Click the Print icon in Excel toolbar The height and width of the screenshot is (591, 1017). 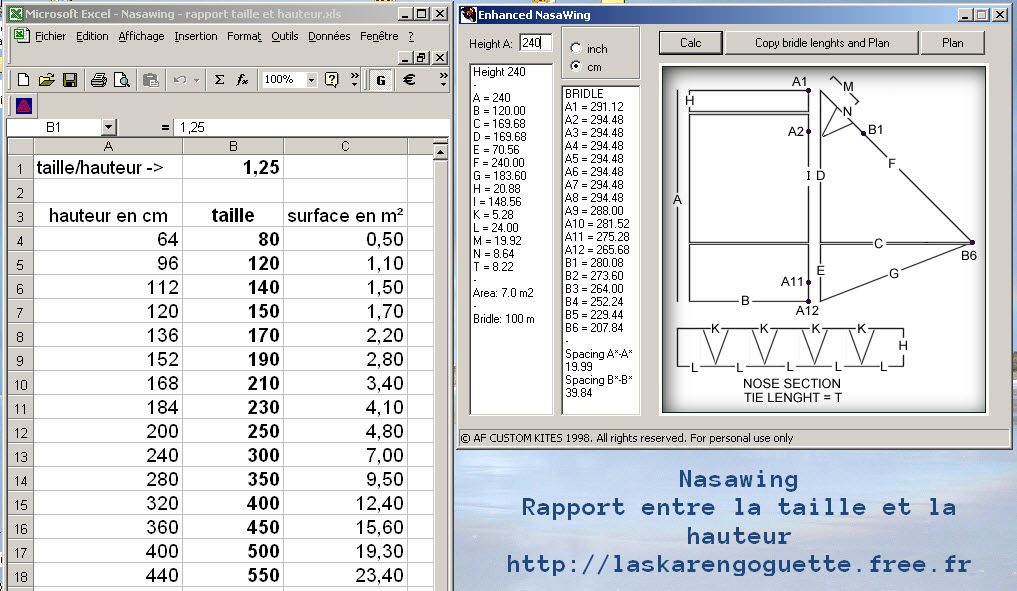point(98,80)
